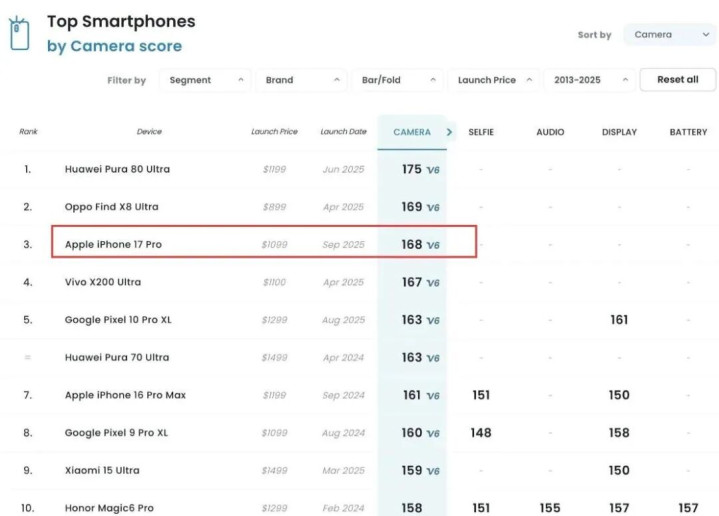Open Oppo Find X8 Ultra device link
719x516 pixels.
[x=111, y=207]
